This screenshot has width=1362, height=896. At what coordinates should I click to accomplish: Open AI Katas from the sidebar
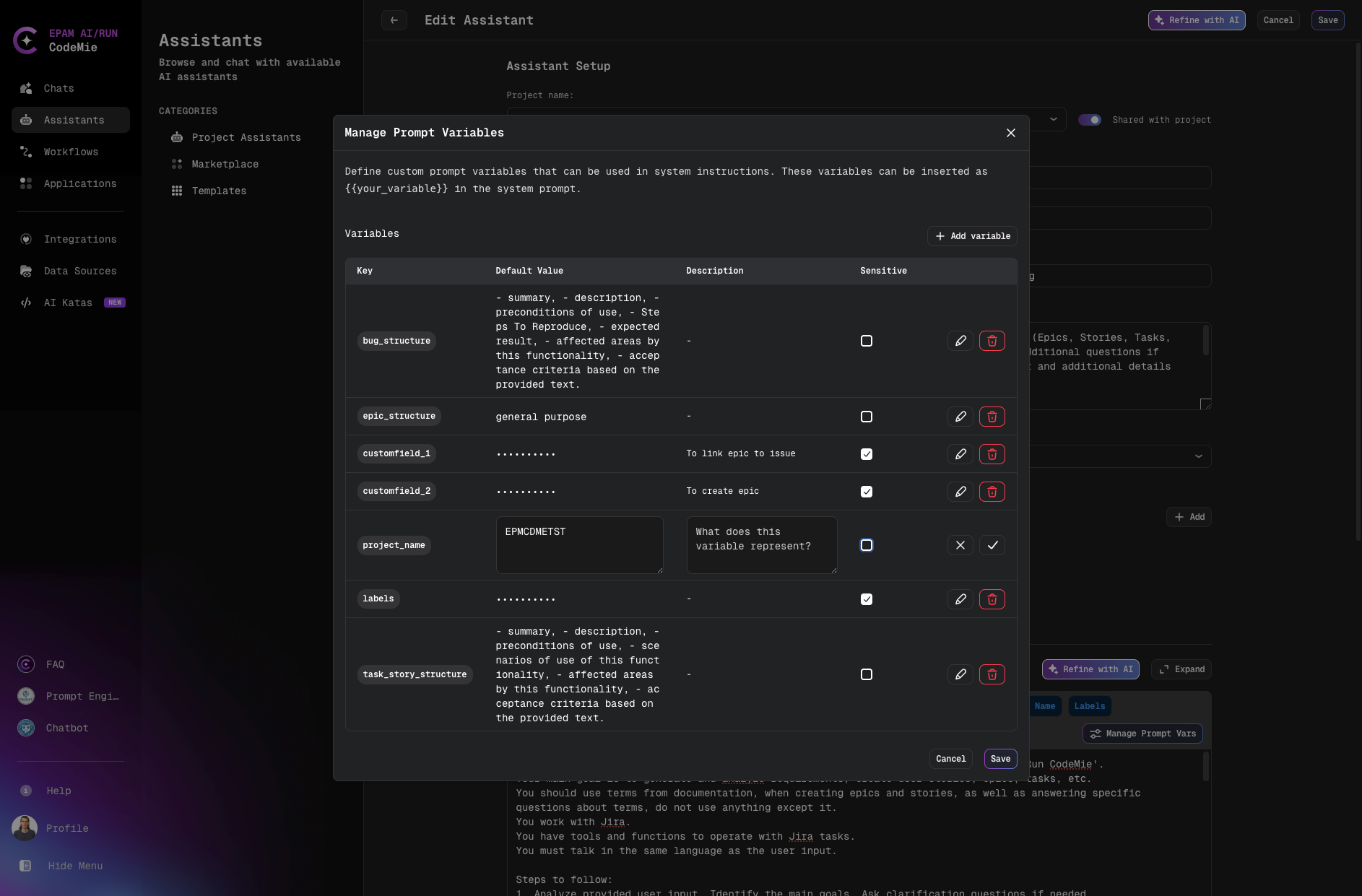(68, 303)
